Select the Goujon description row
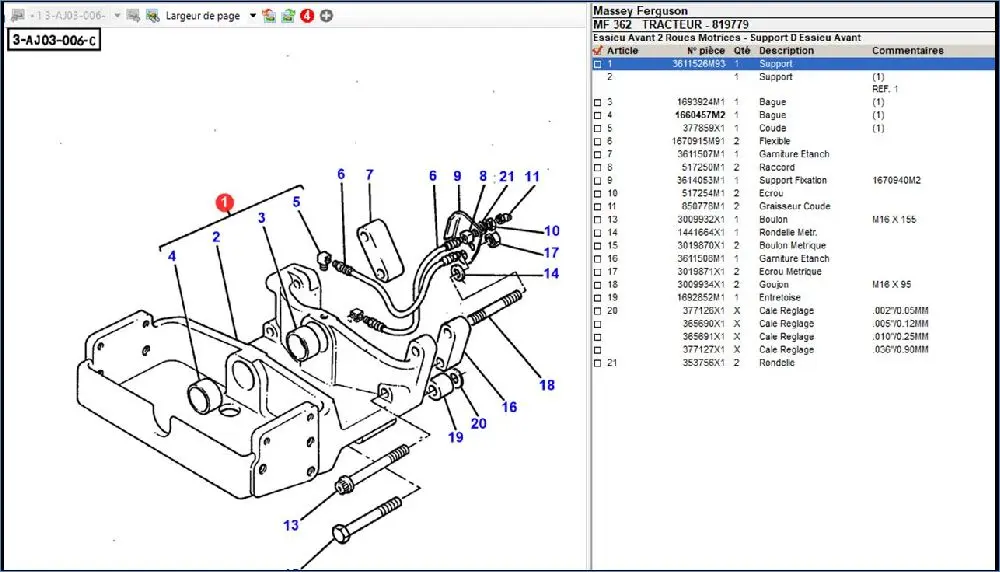The image size is (1000, 572). point(774,284)
